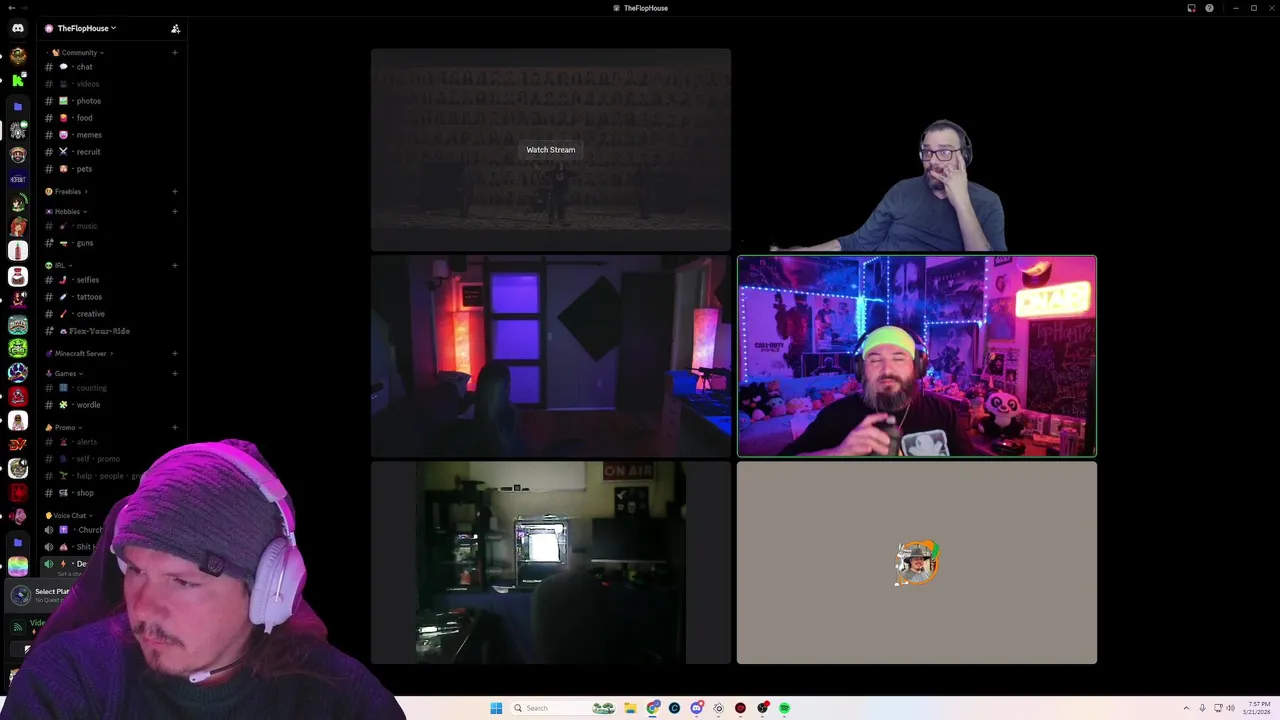This screenshot has width=1280, height=720.
Task: Add a channel to Games category
Action: point(175,373)
